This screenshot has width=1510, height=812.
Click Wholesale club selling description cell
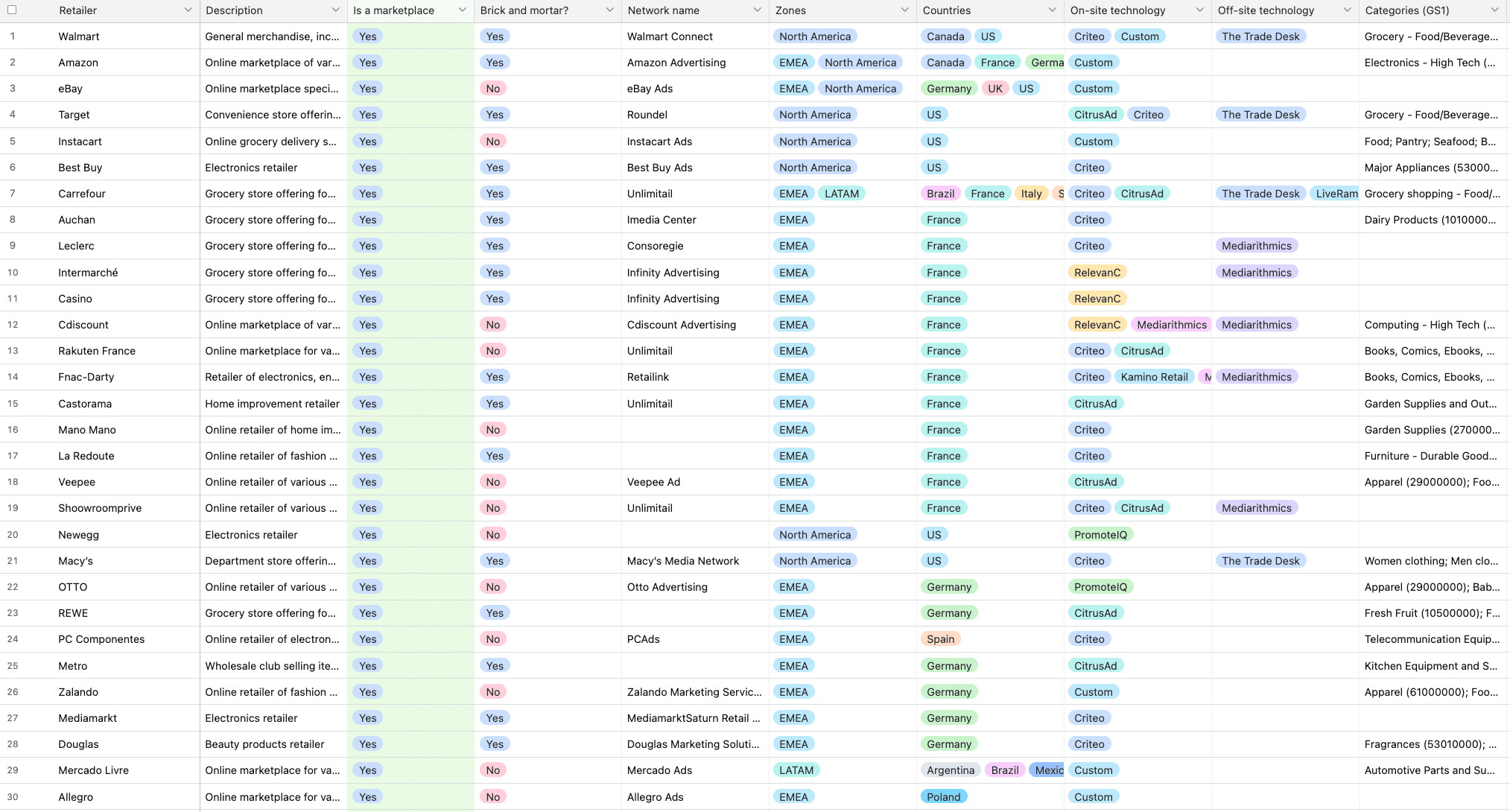point(273,666)
